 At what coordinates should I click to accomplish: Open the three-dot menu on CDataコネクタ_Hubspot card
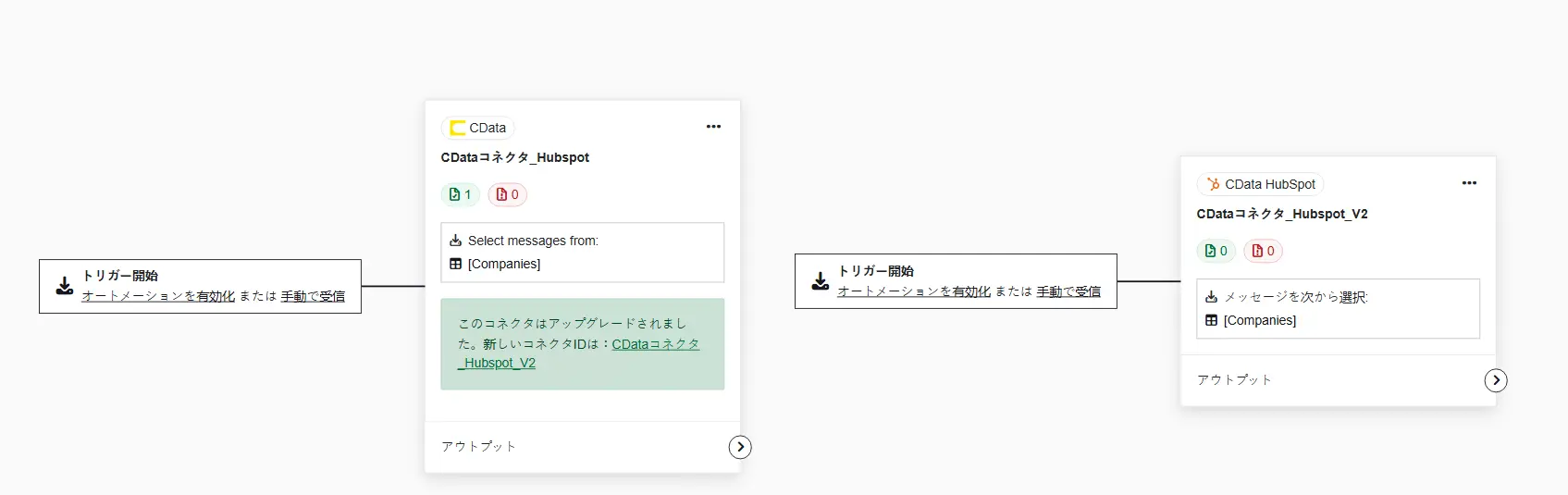(713, 127)
